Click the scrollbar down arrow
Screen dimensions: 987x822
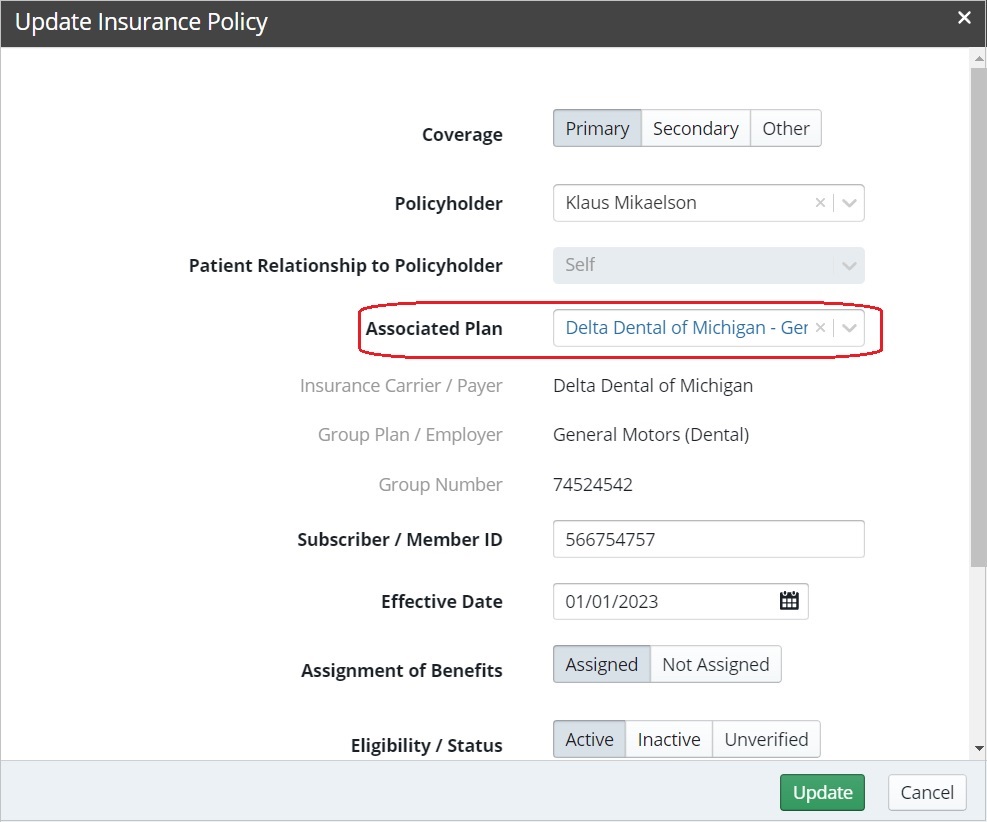(x=977, y=748)
